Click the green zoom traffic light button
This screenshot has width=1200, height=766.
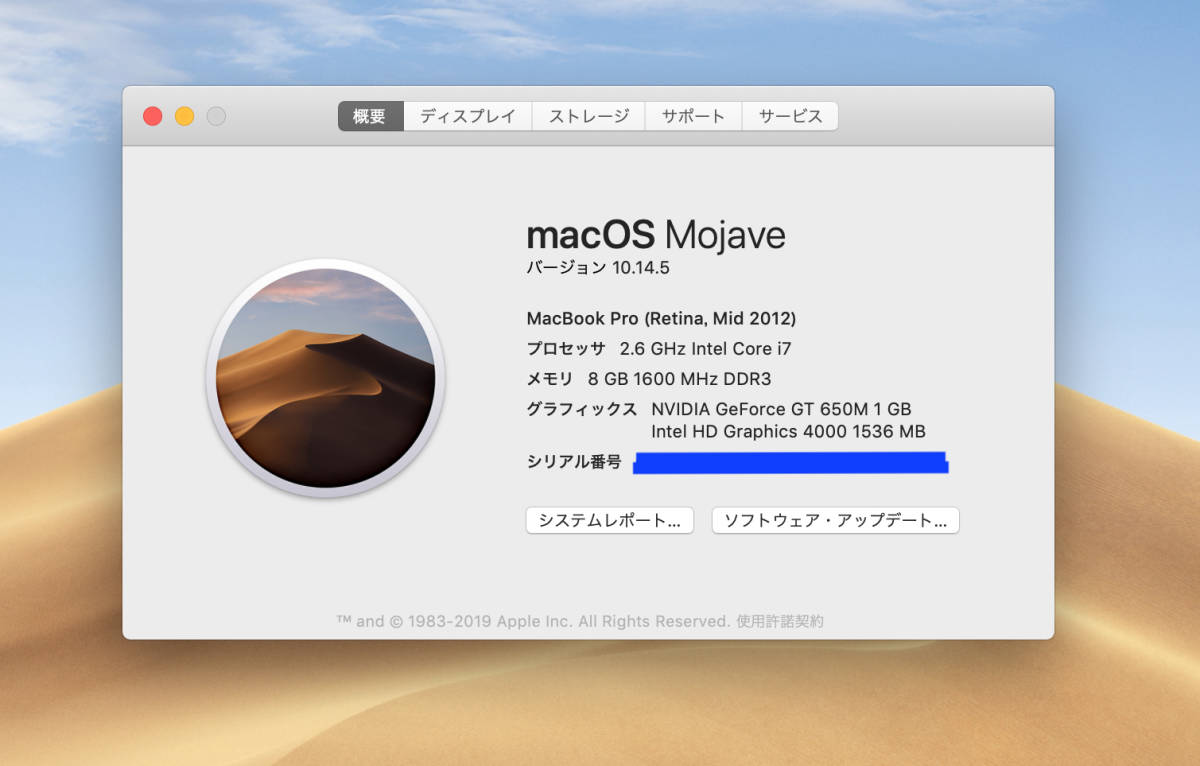point(217,115)
